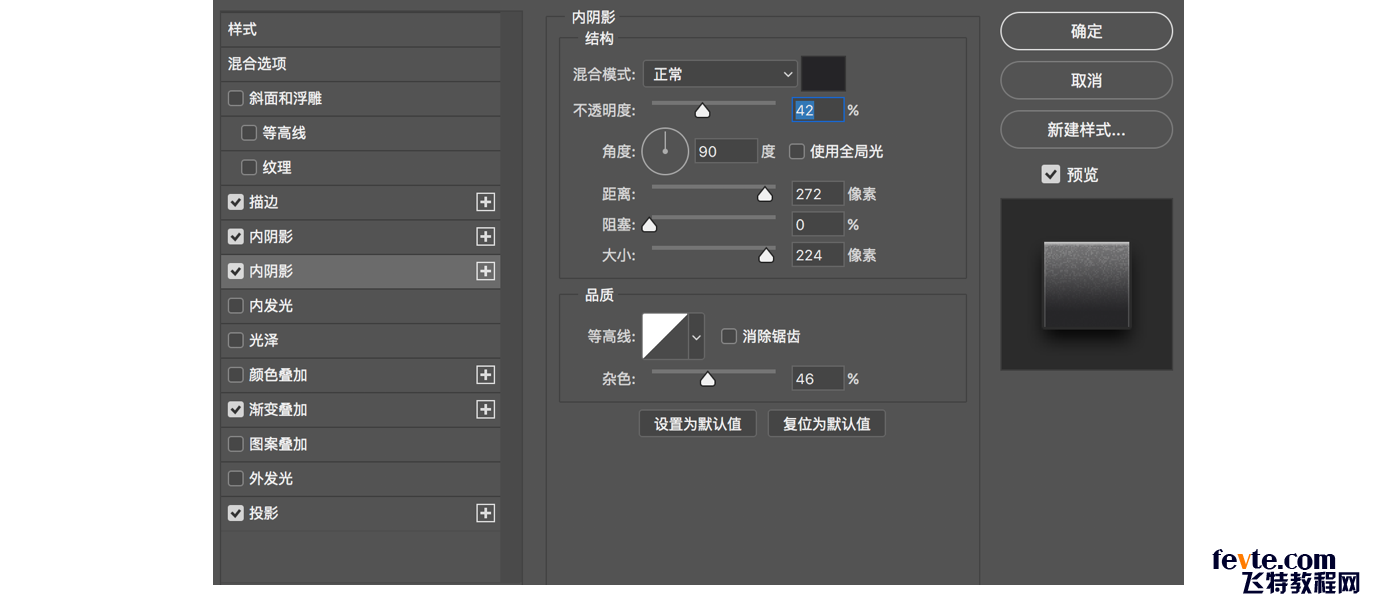
Task: Add another 投影 with plus icon
Action: (x=485, y=513)
